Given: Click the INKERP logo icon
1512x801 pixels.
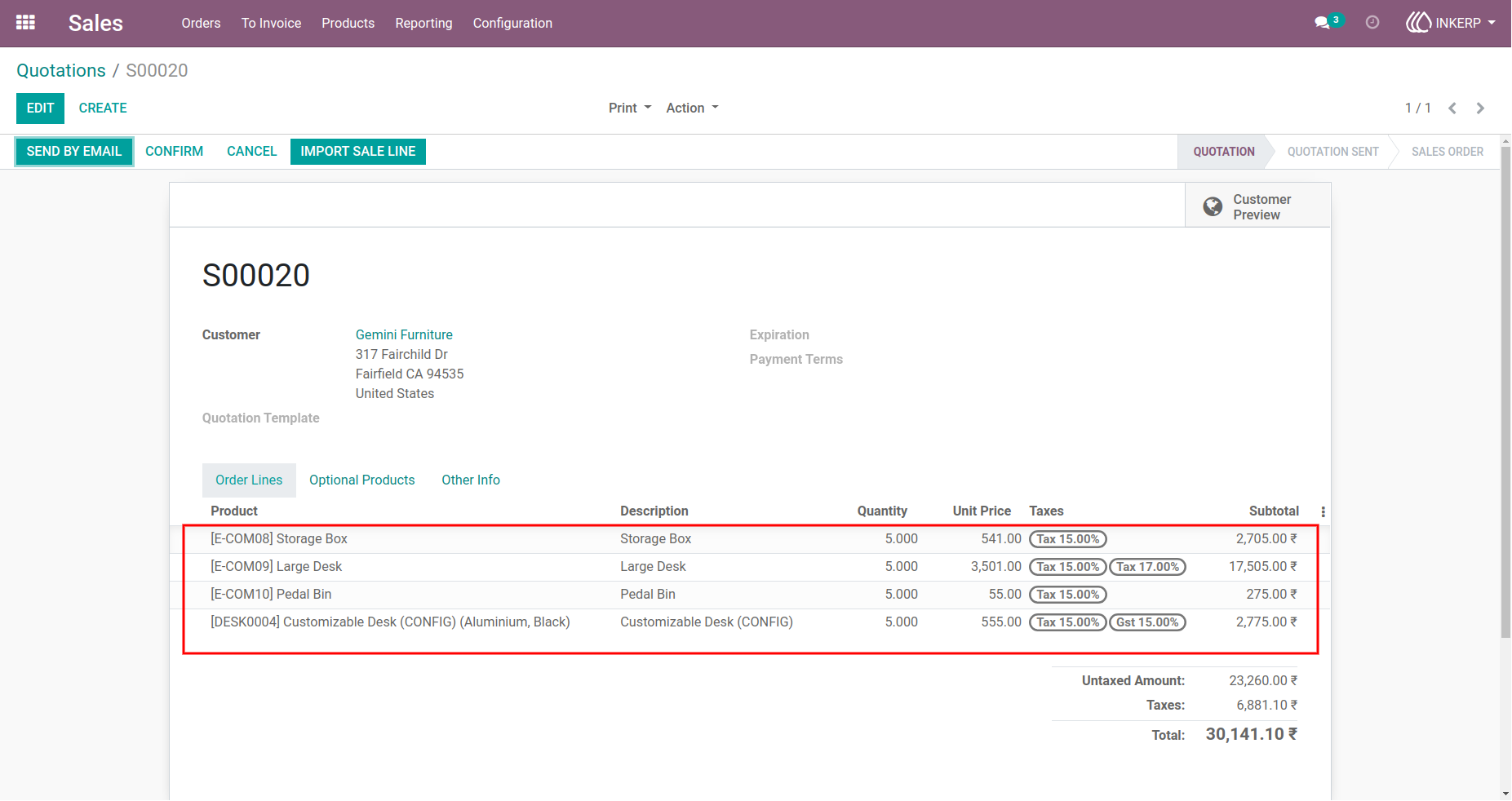Looking at the screenshot, I should pyautogui.click(x=1418, y=23).
